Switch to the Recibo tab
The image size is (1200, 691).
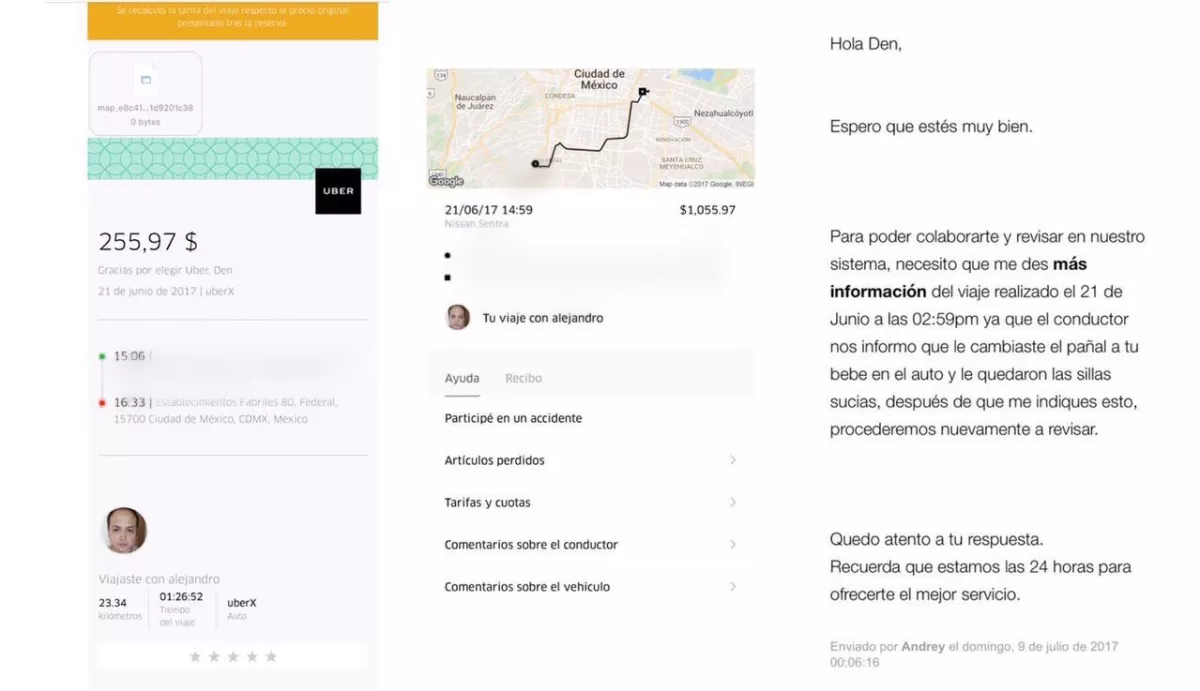pyautogui.click(x=523, y=378)
